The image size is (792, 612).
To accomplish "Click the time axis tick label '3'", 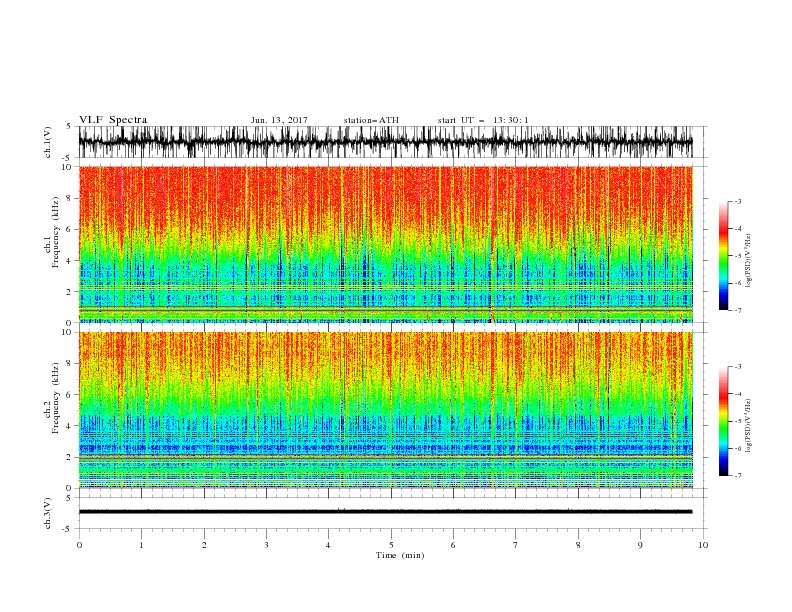I will tap(266, 545).
